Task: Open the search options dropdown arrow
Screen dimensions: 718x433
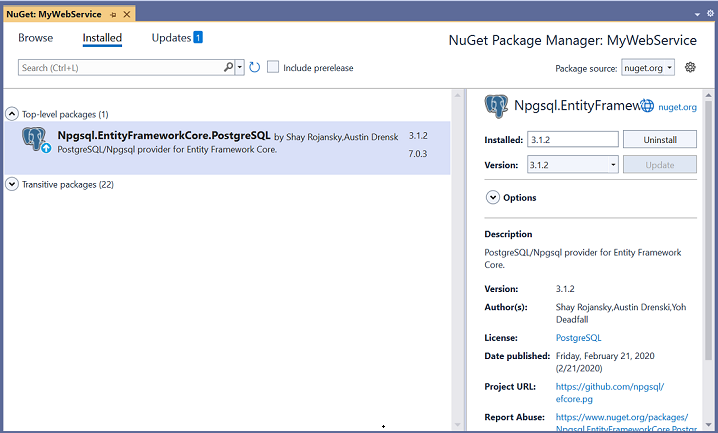Action: coord(239,67)
